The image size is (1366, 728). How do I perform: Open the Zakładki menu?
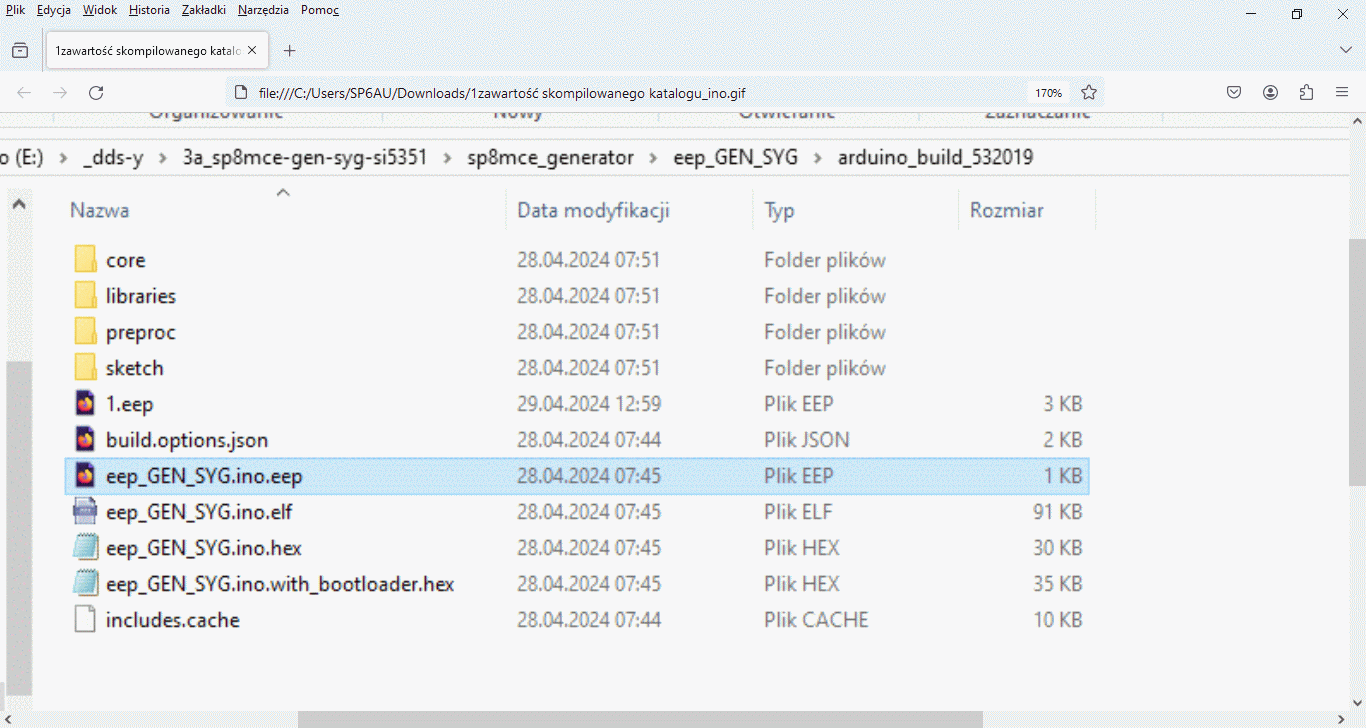point(204,10)
